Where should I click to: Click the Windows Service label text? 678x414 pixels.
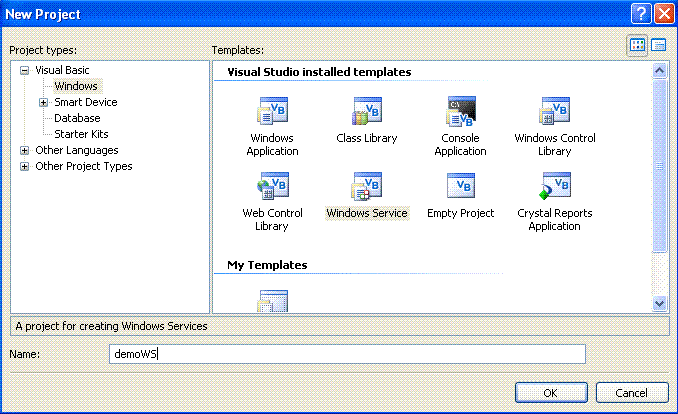click(367, 213)
